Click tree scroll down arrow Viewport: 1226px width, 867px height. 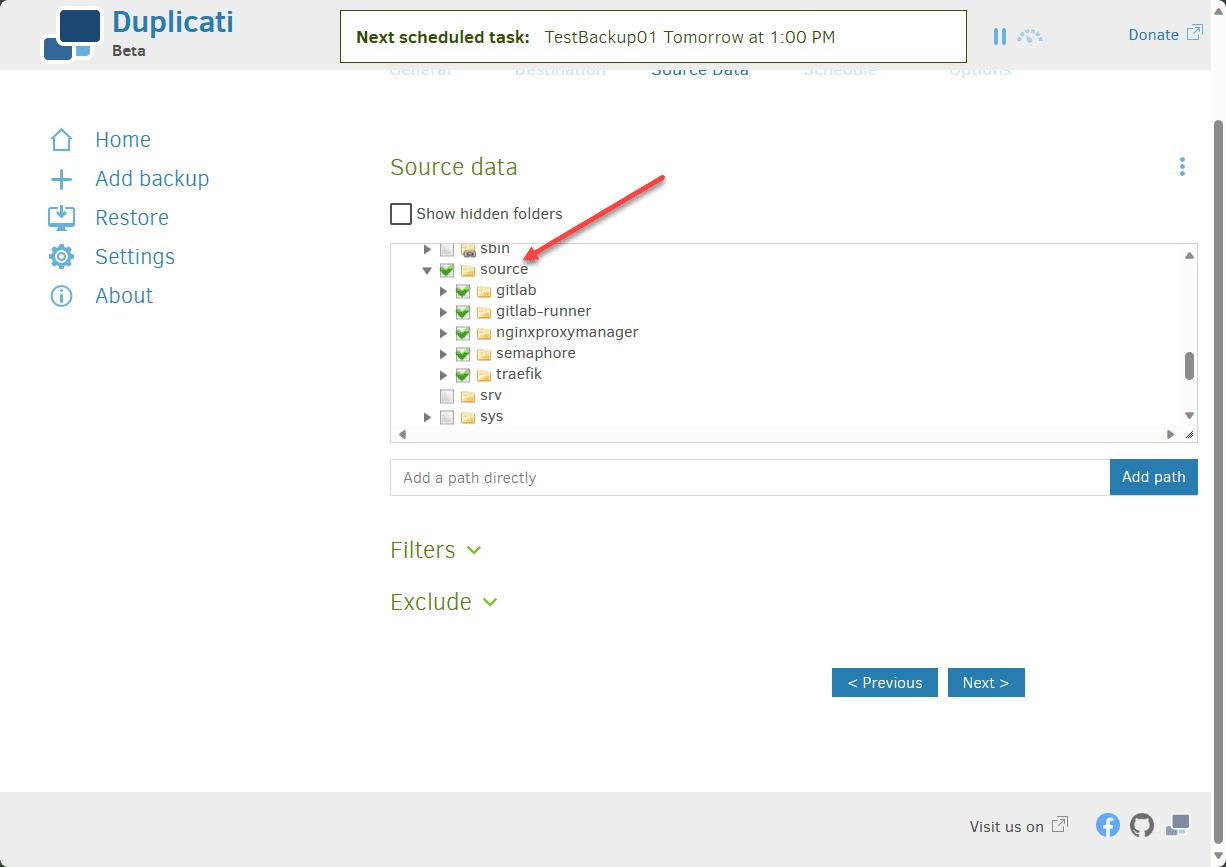coord(1189,415)
